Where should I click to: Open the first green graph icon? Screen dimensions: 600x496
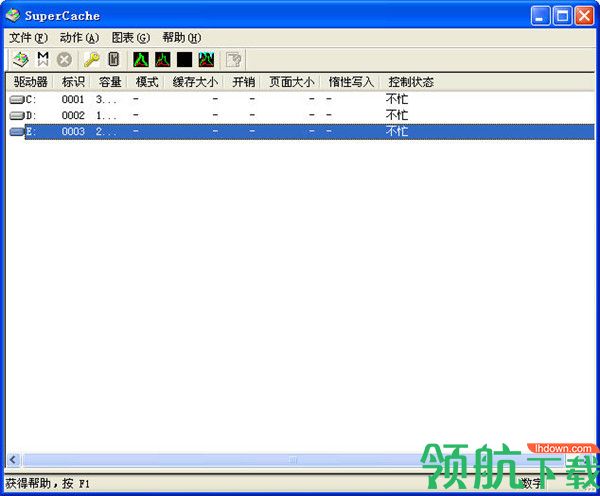pyautogui.click(x=141, y=60)
